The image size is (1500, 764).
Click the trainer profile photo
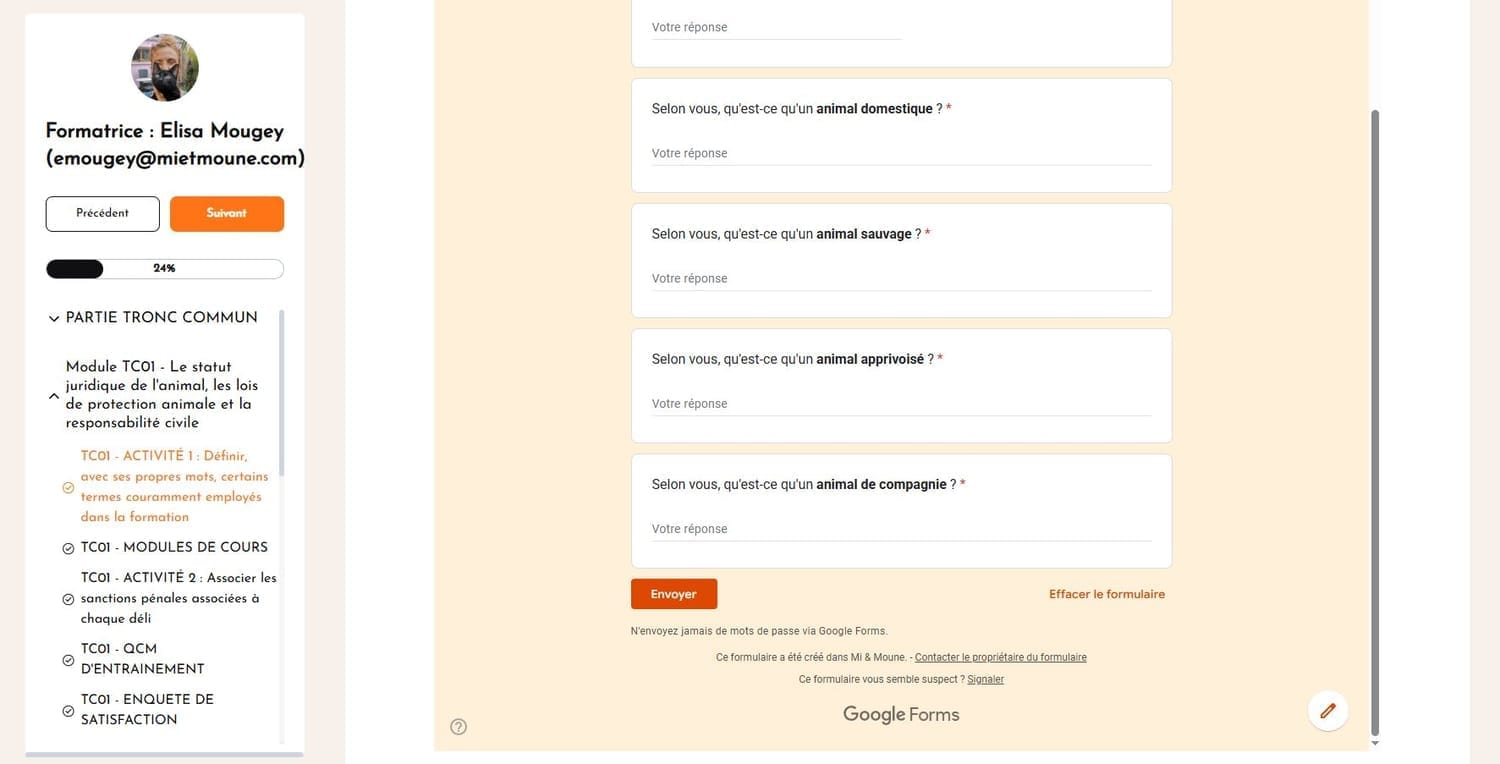click(x=165, y=67)
